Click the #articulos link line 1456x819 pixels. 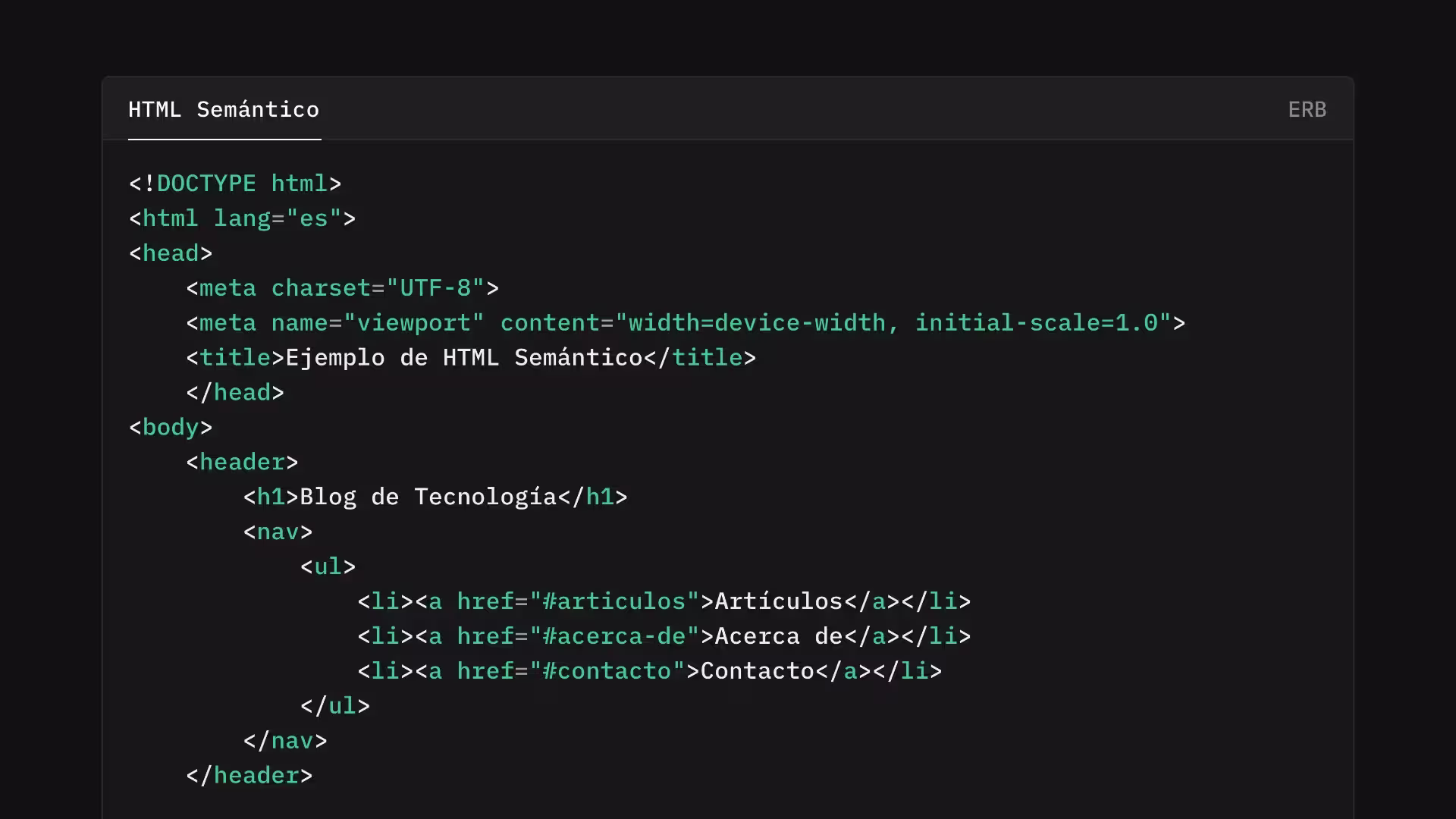click(664, 602)
